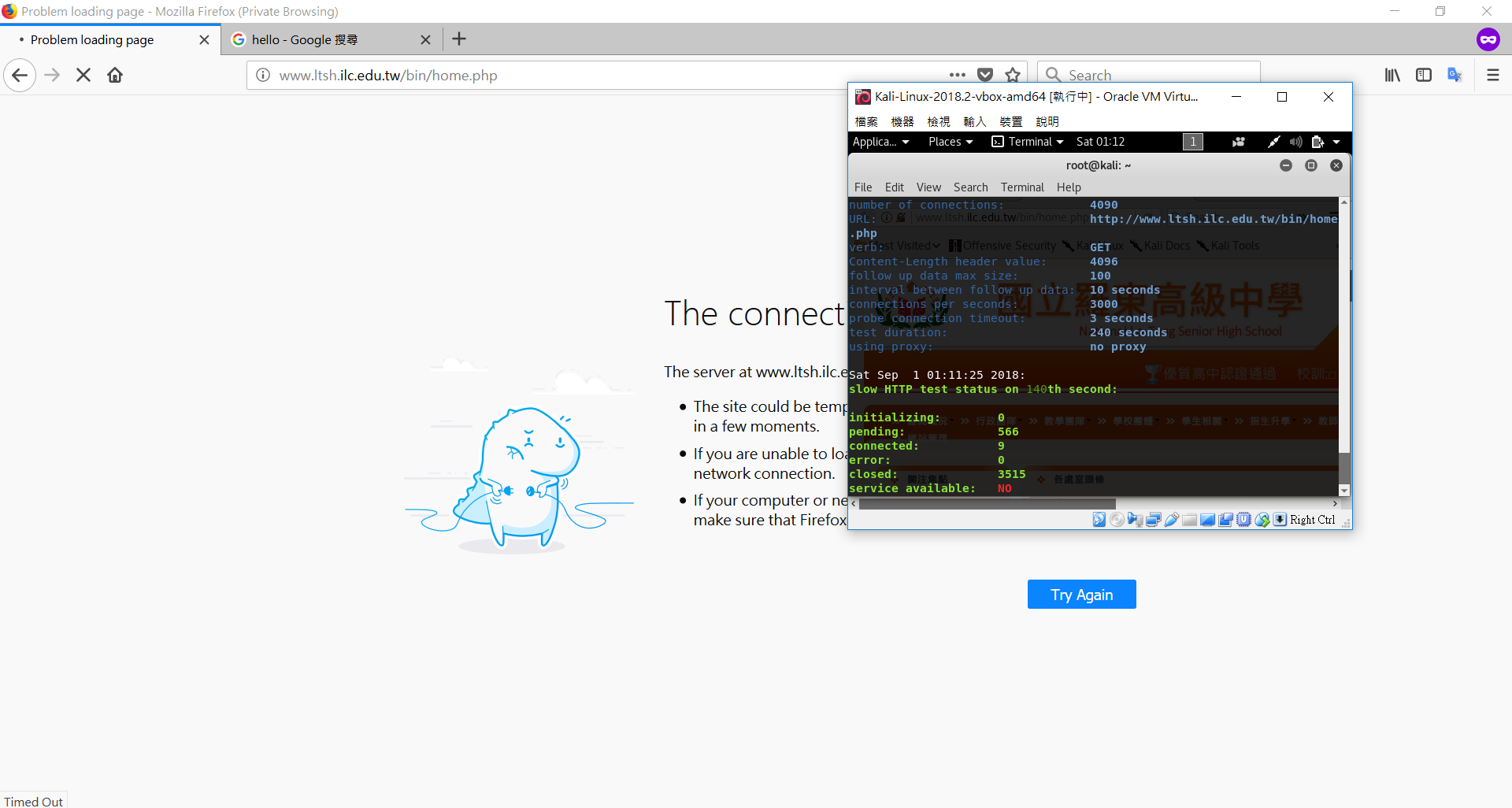Click VirtualBox network adapters status icon
Screen dimensions: 1512x808
click(x=1154, y=520)
